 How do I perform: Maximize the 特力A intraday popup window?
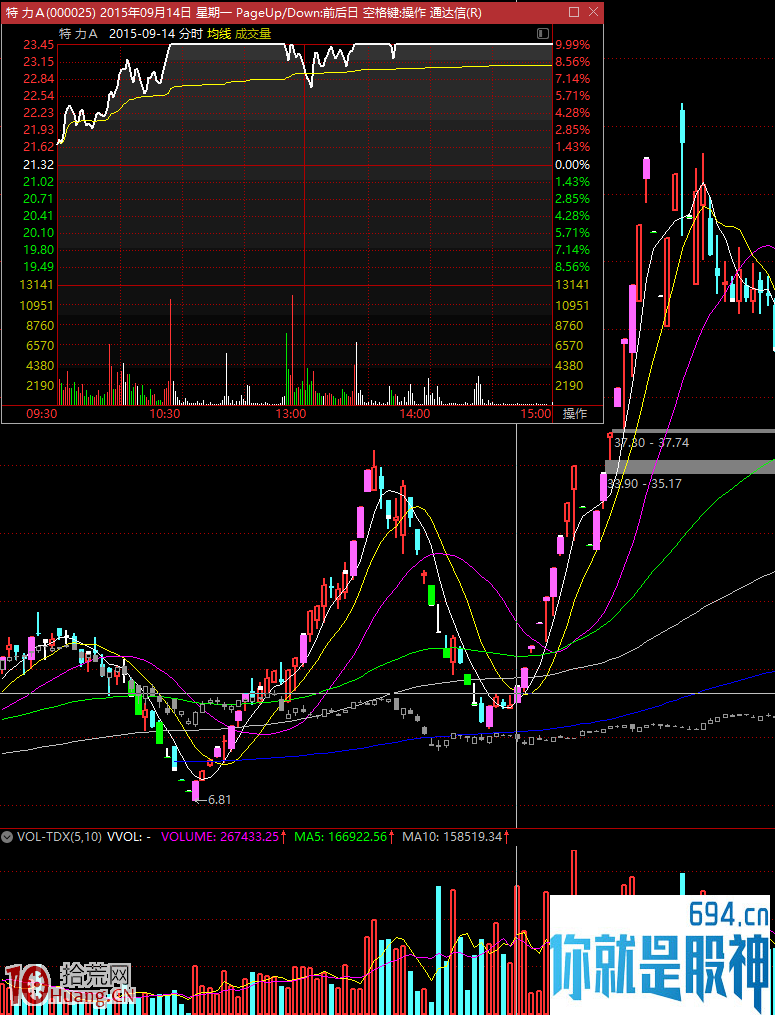574,12
